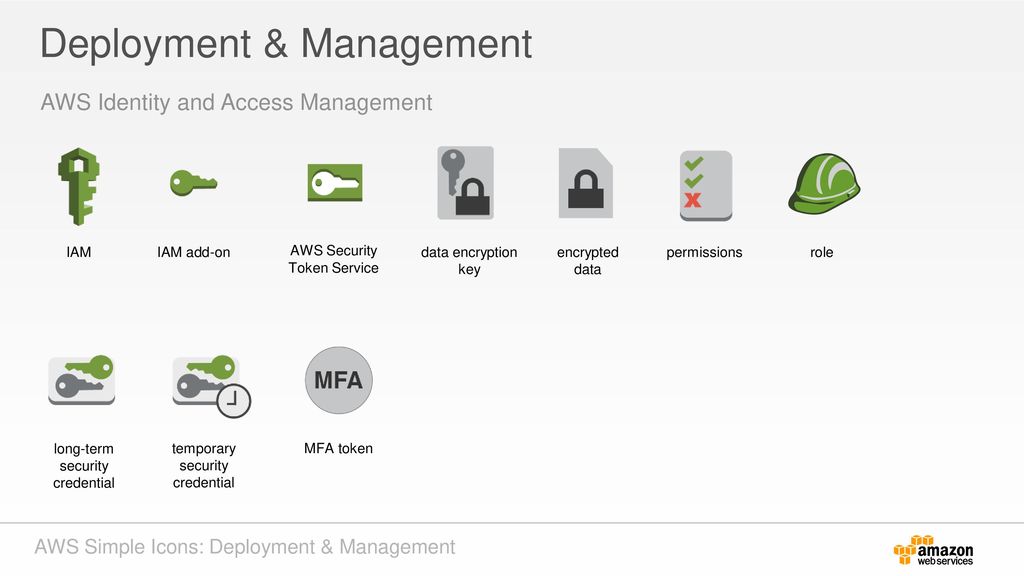1024x576 pixels.
Task: Click the Deployment & Management heading
Action: (286, 44)
